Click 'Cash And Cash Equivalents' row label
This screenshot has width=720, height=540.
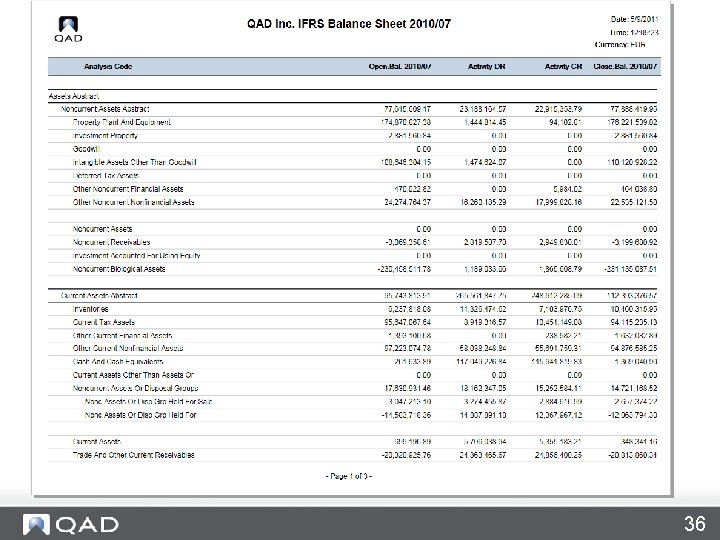coord(118,362)
